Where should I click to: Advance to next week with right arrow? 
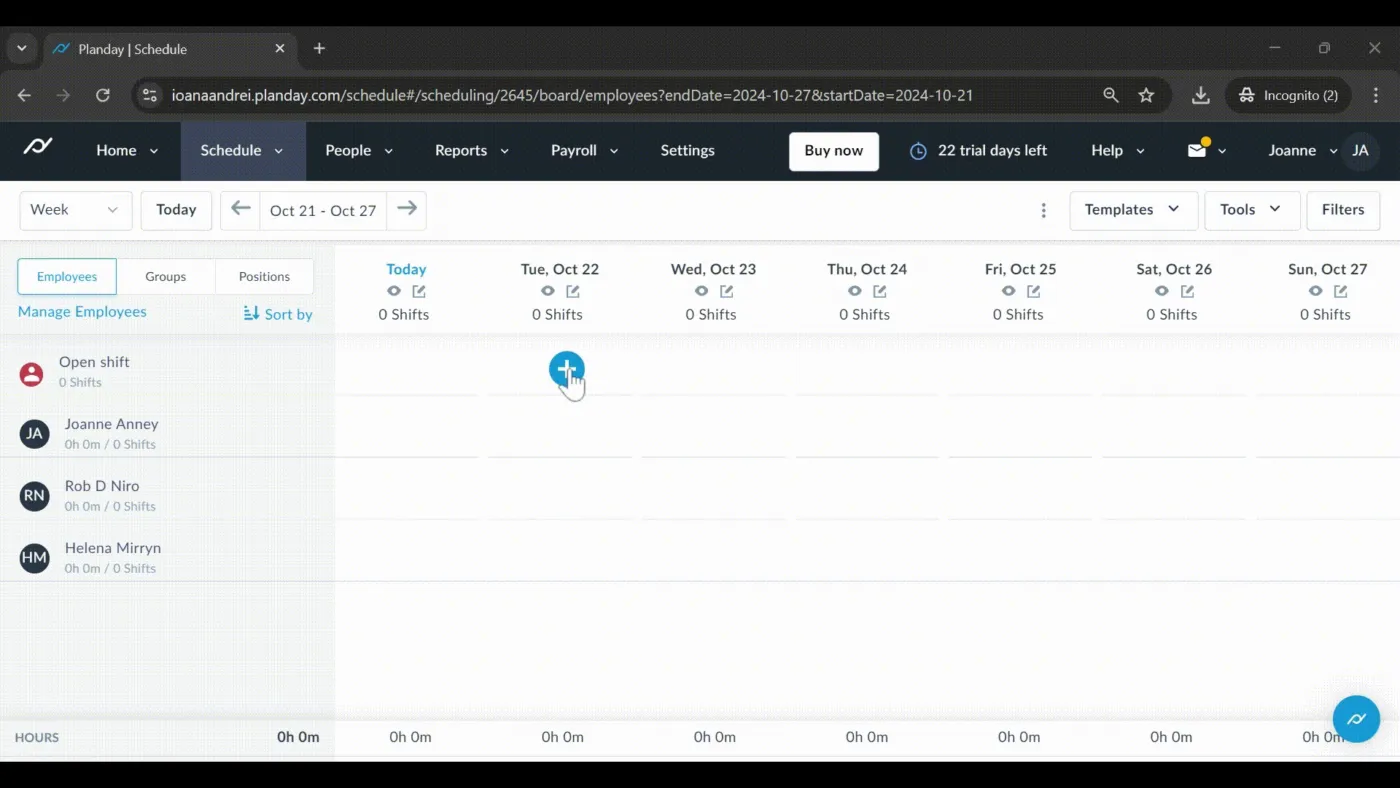tap(407, 210)
